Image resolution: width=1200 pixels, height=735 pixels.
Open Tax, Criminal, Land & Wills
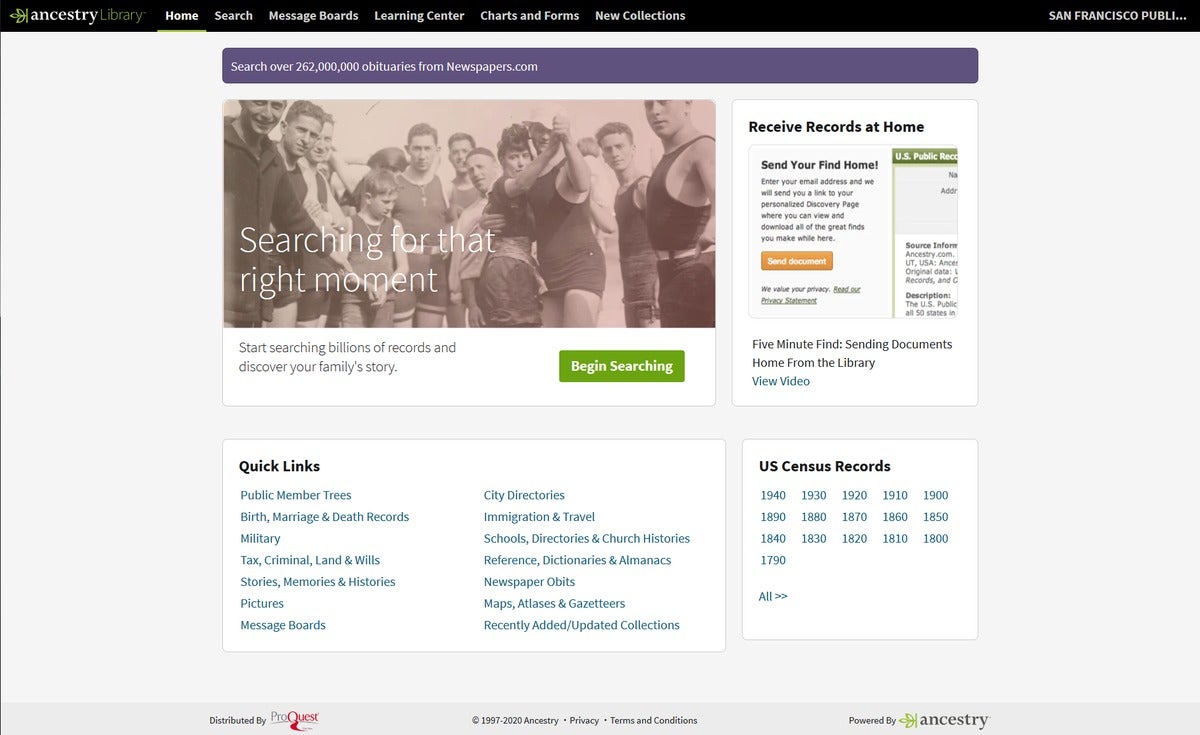tap(310, 560)
